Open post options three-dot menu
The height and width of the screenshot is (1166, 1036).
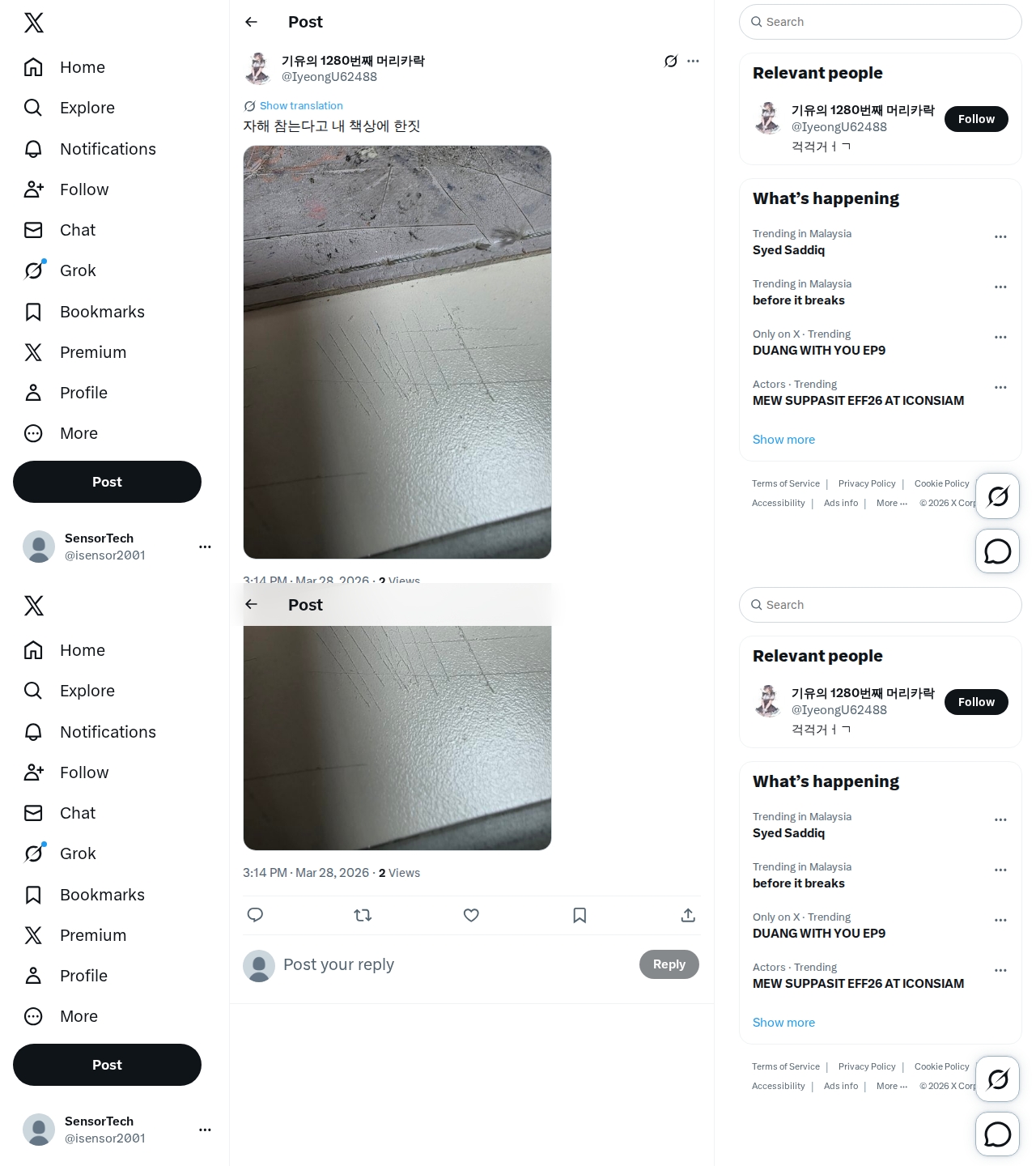(x=693, y=61)
